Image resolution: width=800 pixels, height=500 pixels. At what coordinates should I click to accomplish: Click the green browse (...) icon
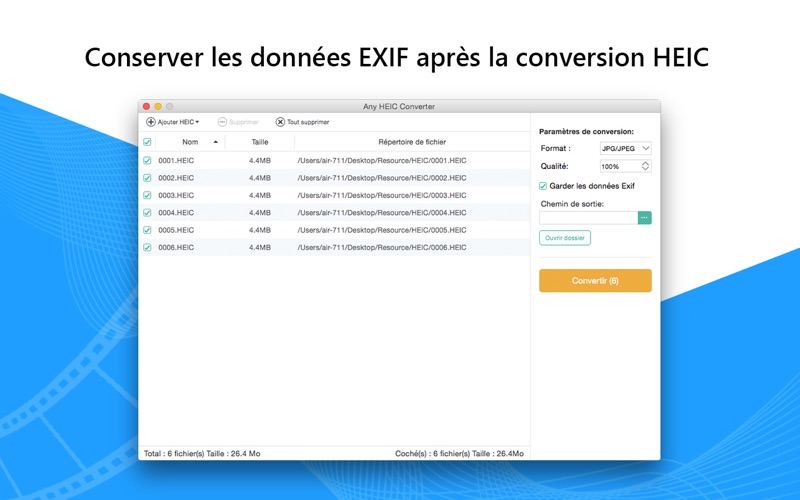point(644,218)
